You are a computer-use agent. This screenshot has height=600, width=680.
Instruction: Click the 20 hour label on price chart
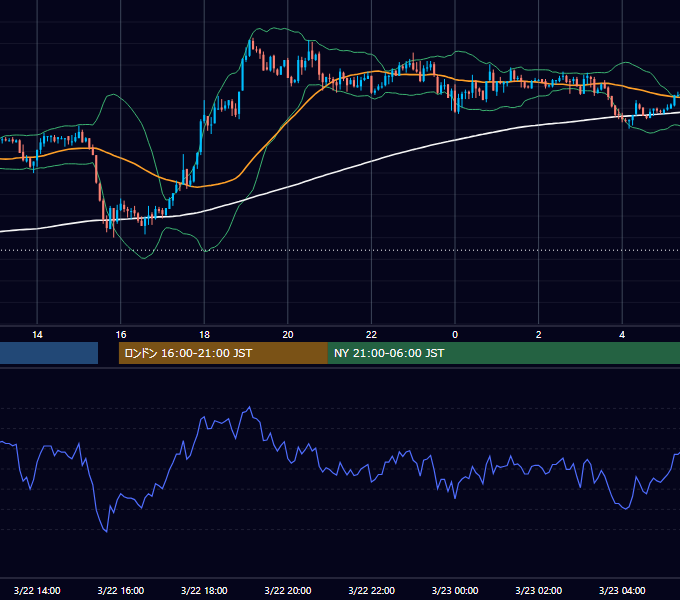pos(288,335)
